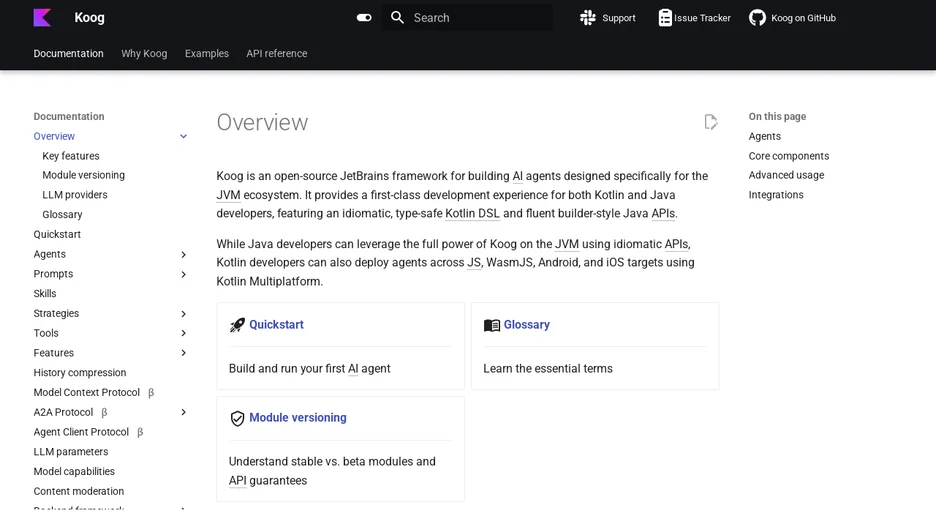Focus the Search input field
The width and height of the screenshot is (936, 527).
[467, 17]
